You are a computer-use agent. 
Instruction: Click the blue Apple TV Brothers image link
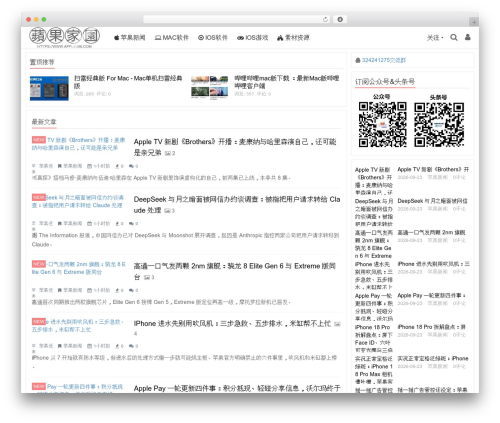(x=78, y=144)
